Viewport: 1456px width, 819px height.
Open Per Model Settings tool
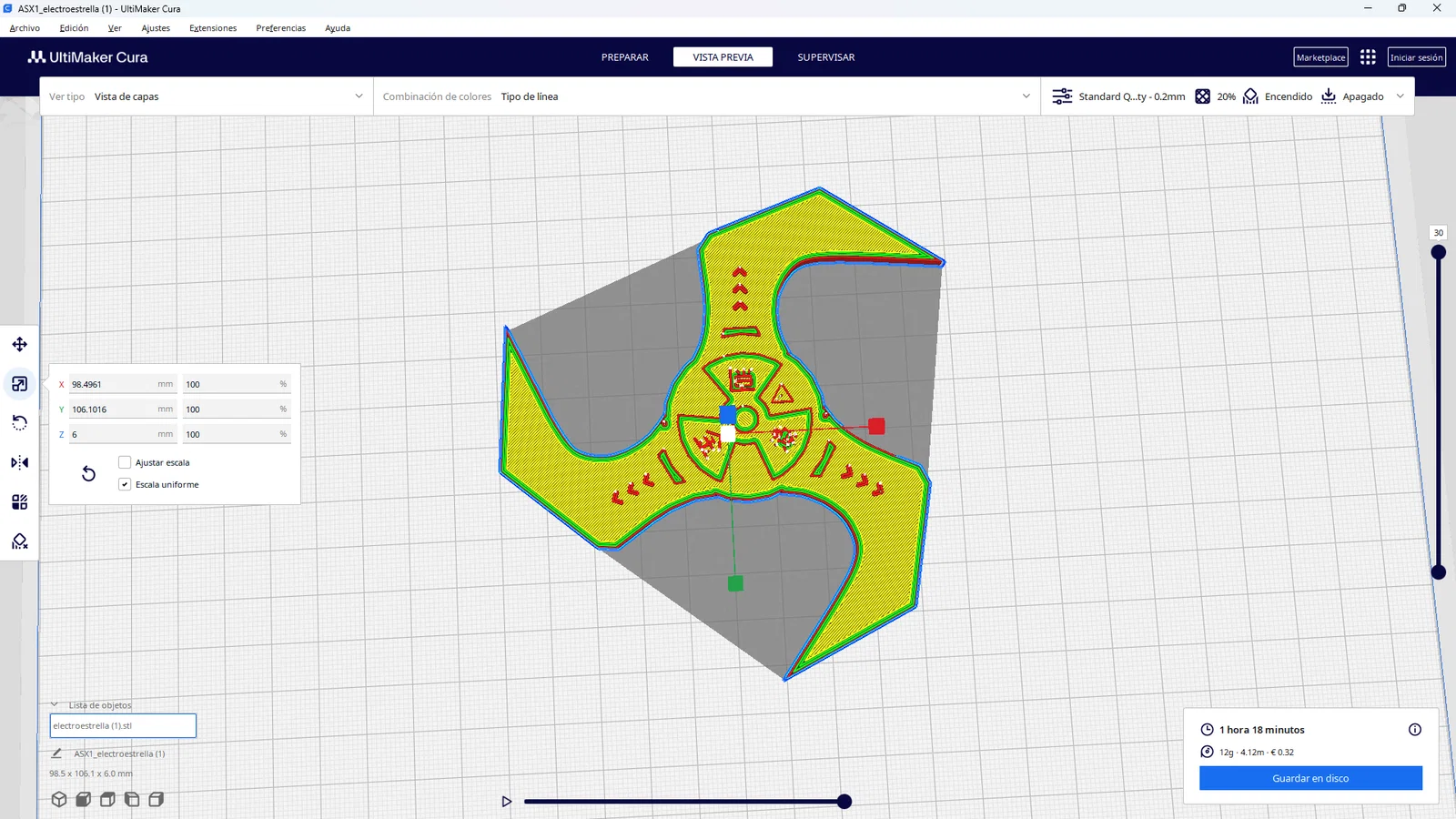(19, 502)
